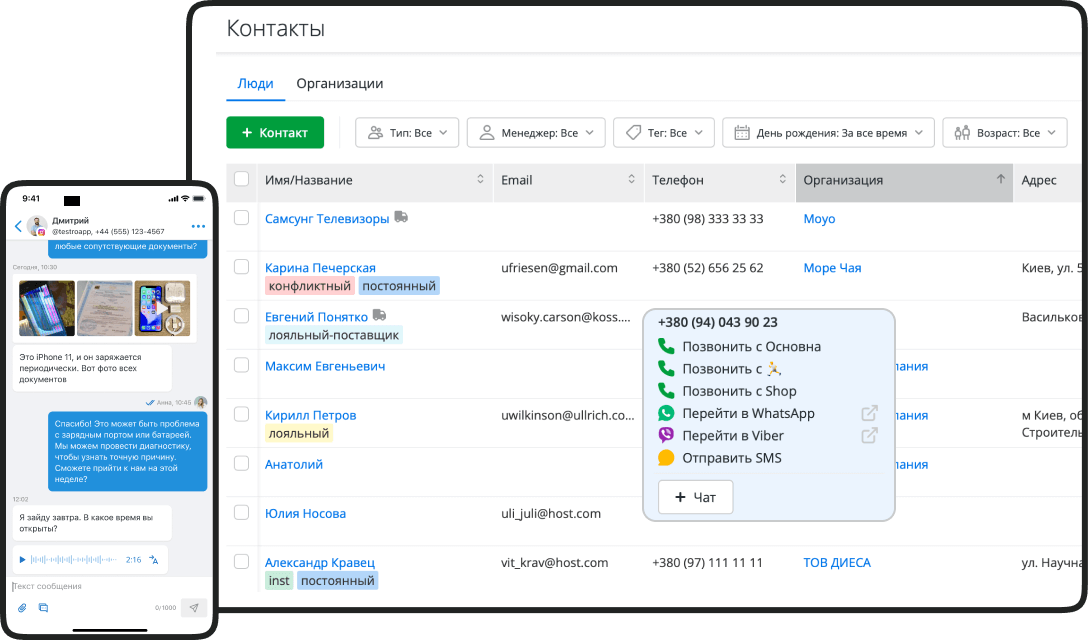The image size is (1088, 640).
Task: Select the checkbox beside Анатолий
Action: pyautogui.click(x=241, y=464)
